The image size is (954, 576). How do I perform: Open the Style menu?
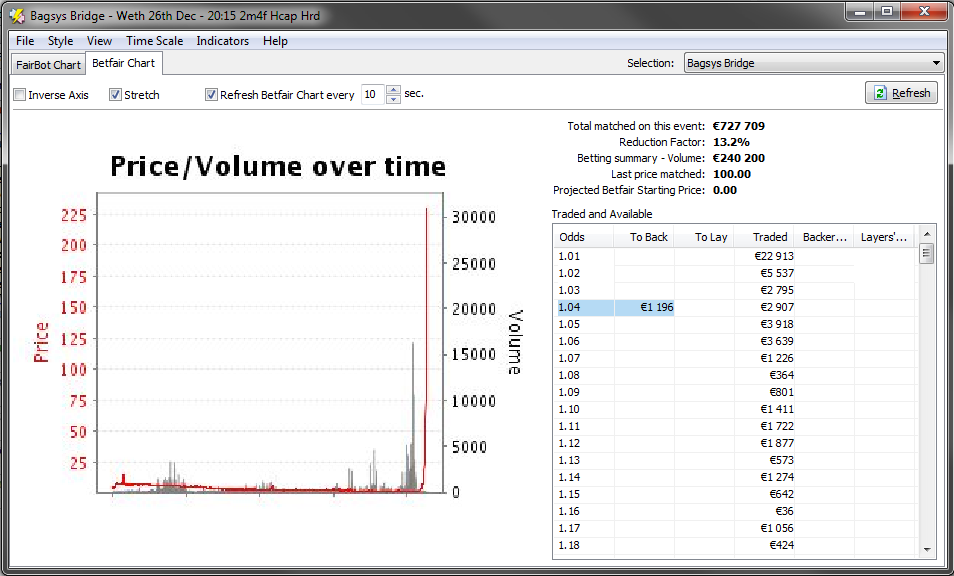[x=60, y=41]
